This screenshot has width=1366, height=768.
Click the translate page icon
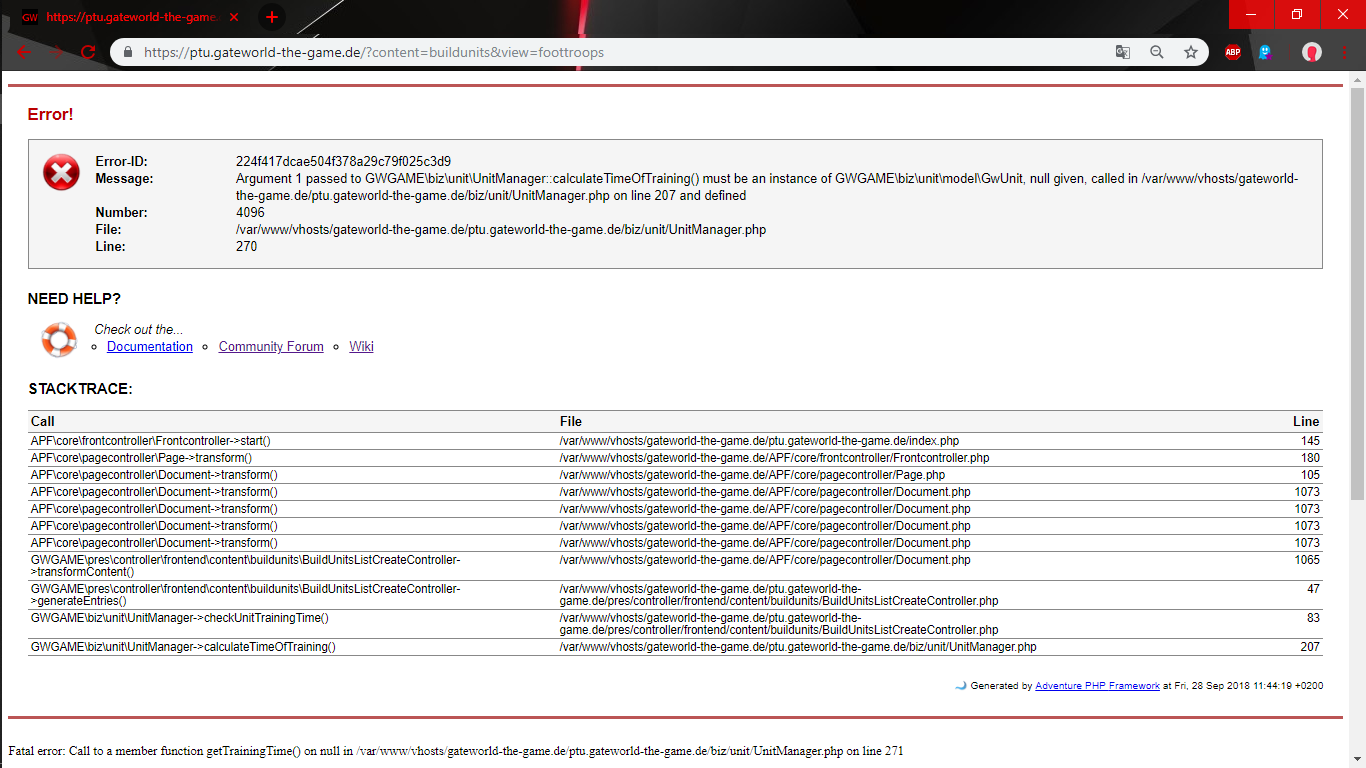click(x=1123, y=52)
